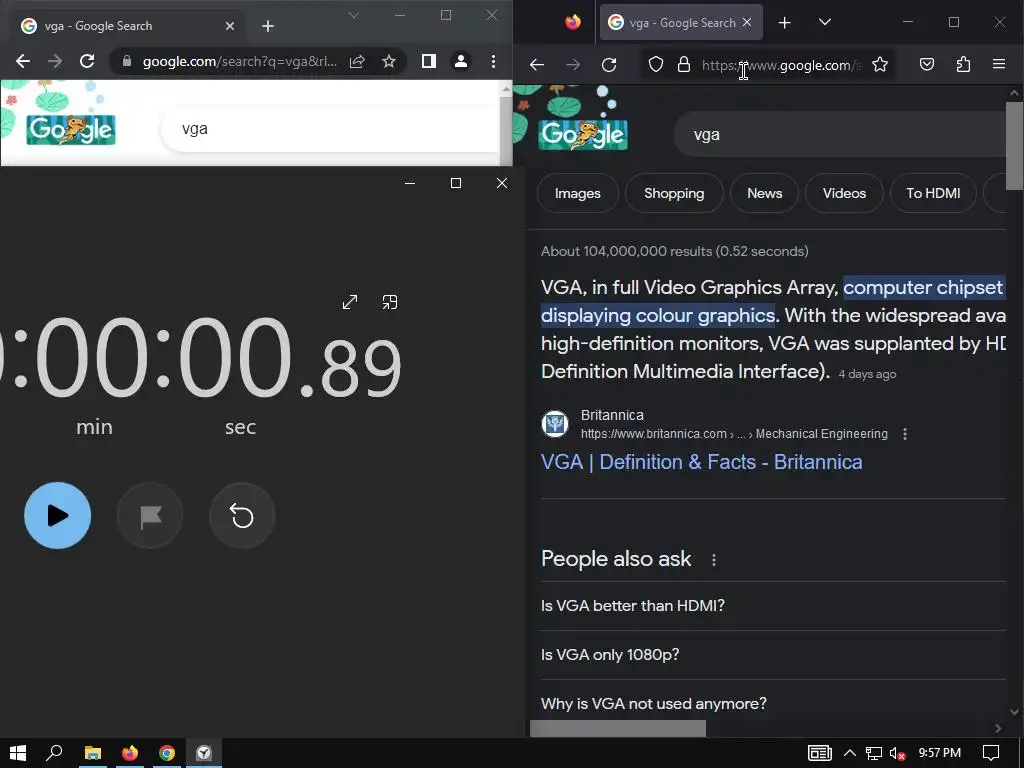Show hidden system tray icons
The image size is (1024, 768).
[x=850, y=753]
